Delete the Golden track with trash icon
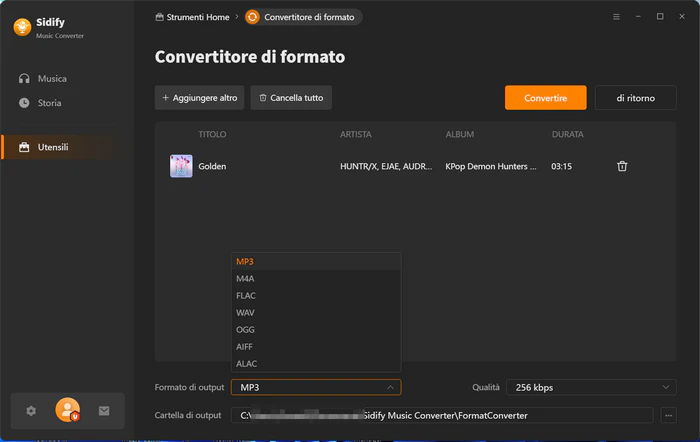Image resolution: width=700 pixels, height=442 pixels. click(x=622, y=166)
